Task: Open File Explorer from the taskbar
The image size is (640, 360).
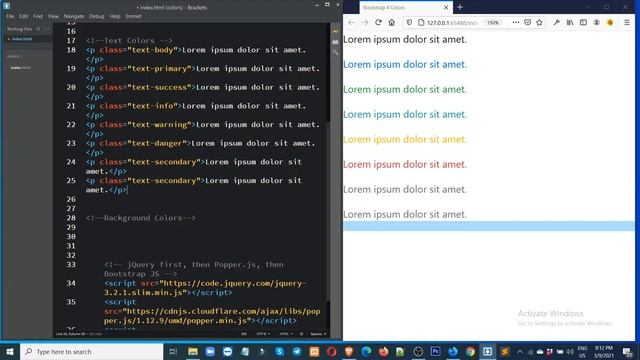Action: [193, 351]
